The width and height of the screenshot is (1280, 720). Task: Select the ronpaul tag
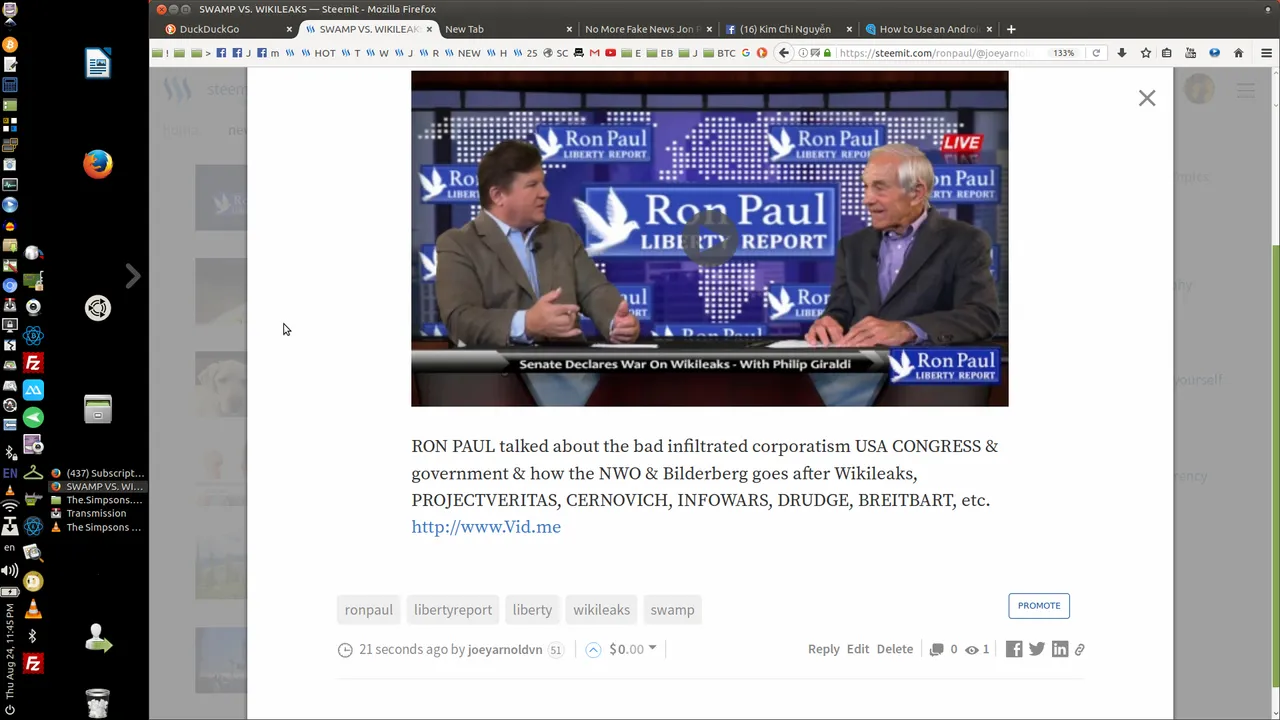pyautogui.click(x=368, y=610)
